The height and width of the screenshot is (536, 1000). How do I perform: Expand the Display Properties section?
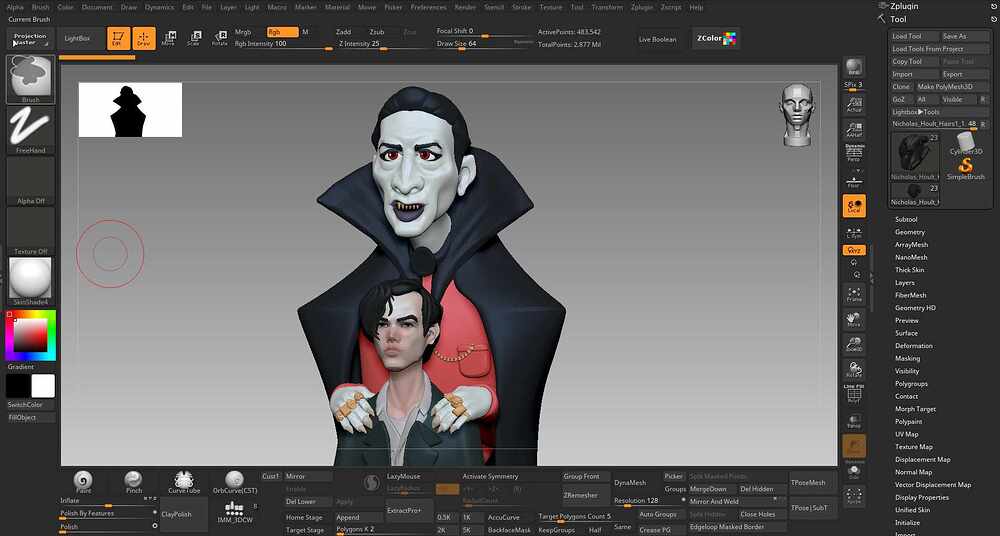point(922,498)
